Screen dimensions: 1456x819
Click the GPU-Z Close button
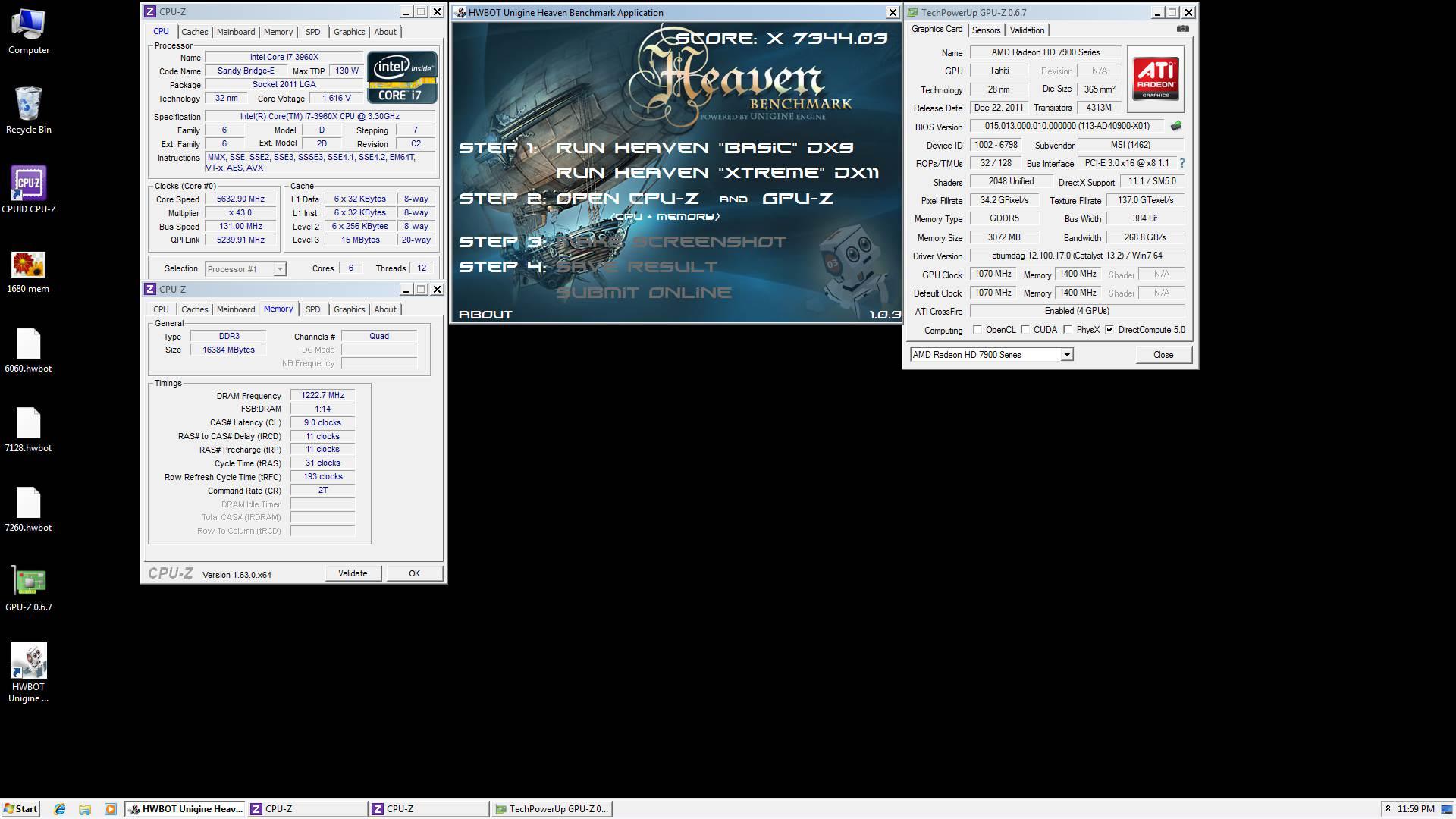[1163, 355]
